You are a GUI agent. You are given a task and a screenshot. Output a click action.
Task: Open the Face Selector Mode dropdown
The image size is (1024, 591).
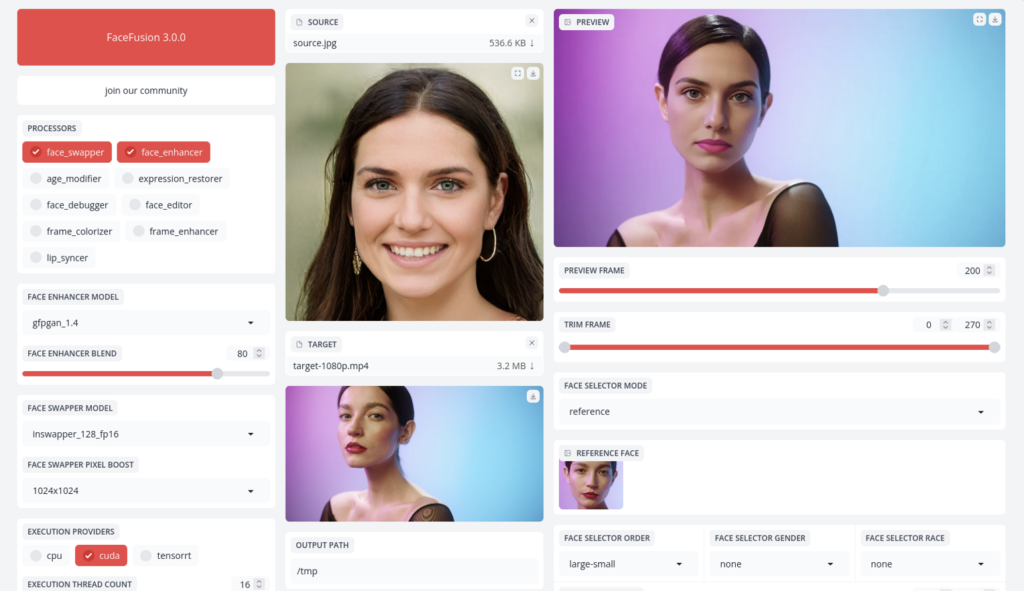point(780,411)
